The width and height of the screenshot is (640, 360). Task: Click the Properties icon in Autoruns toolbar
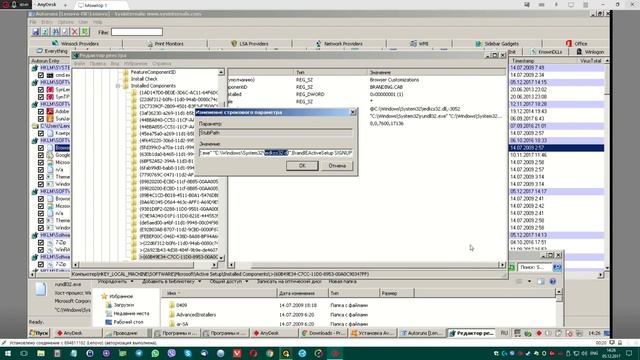tap(65, 32)
